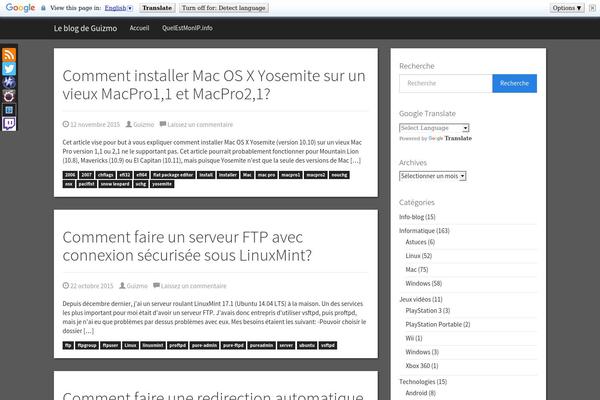Click the ftpgroup tag
The image size is (600, 400).
click(87, 345)
